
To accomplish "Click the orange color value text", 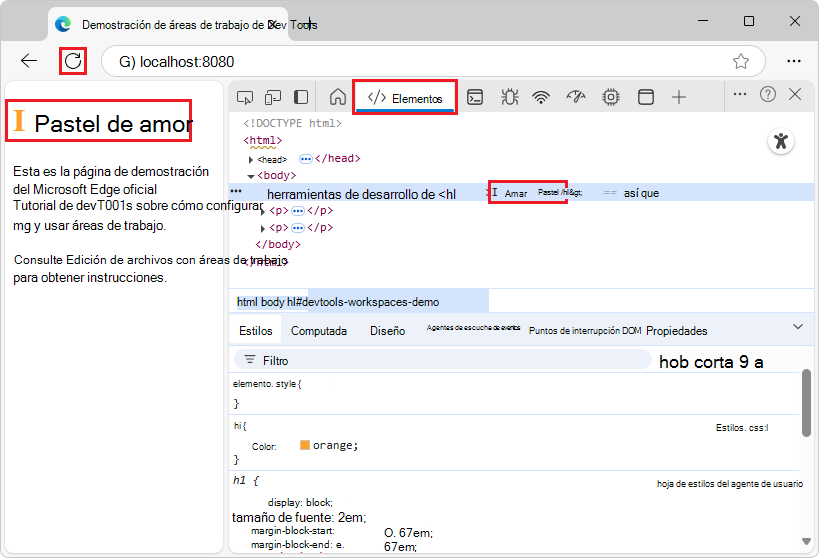I will tap(335, 445).
